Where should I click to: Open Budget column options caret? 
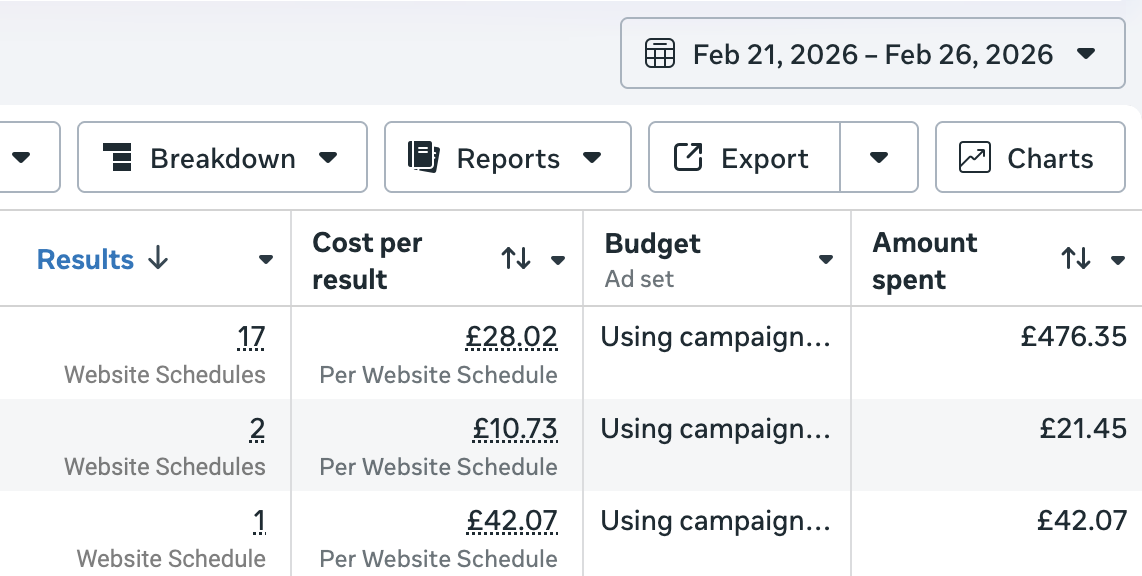(x=825, y=260)
